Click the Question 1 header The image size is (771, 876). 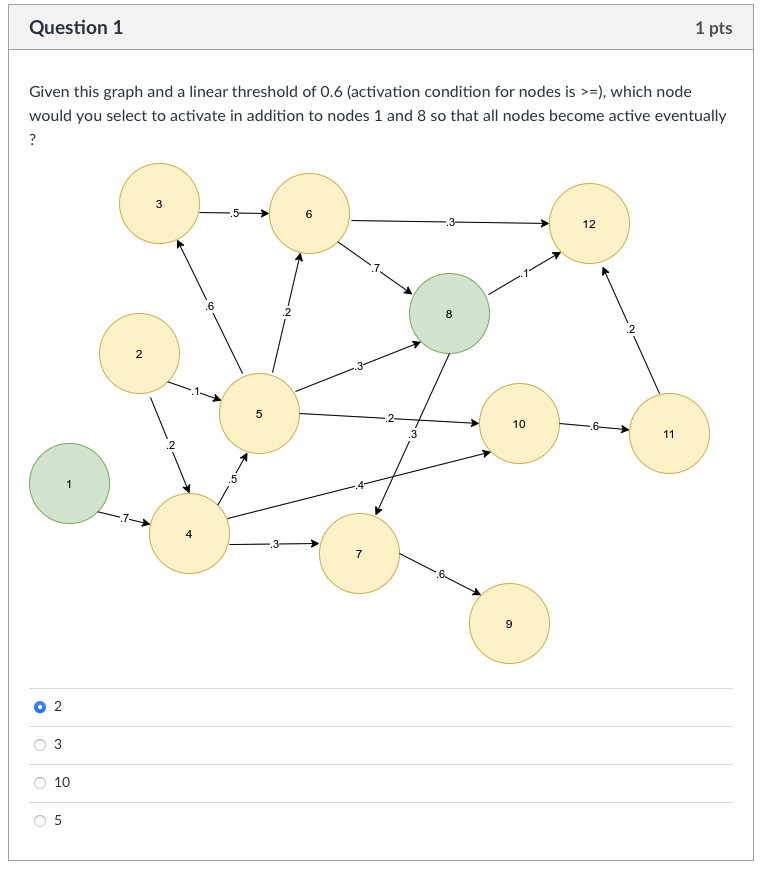75,28
